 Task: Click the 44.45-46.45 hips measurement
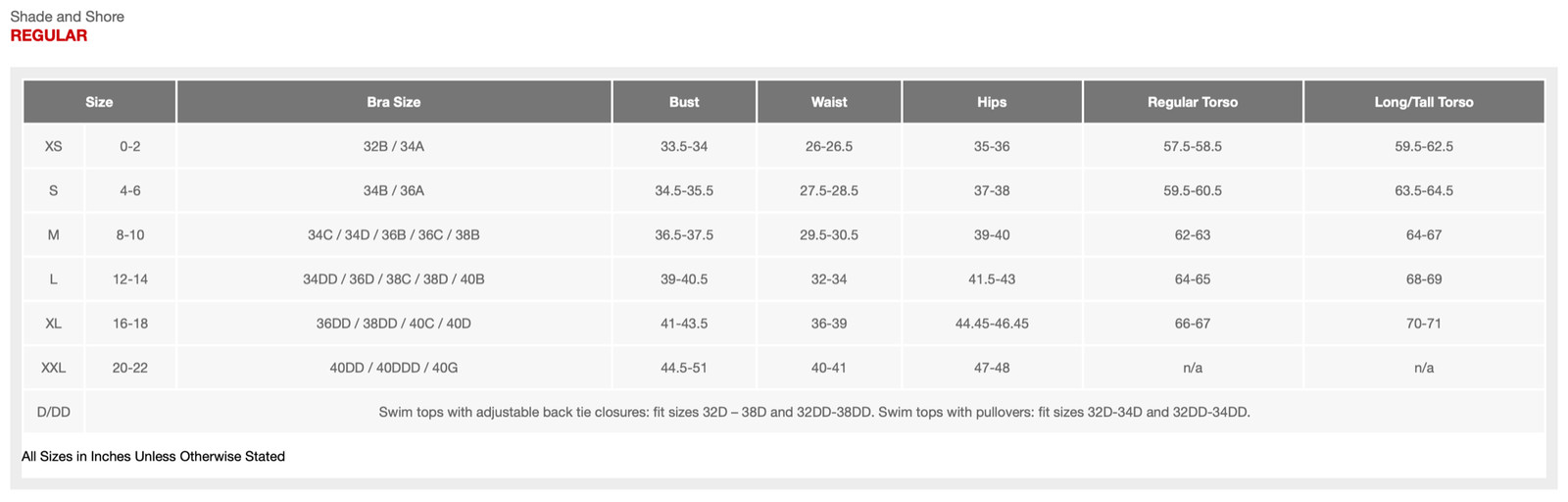click(992, 324)
